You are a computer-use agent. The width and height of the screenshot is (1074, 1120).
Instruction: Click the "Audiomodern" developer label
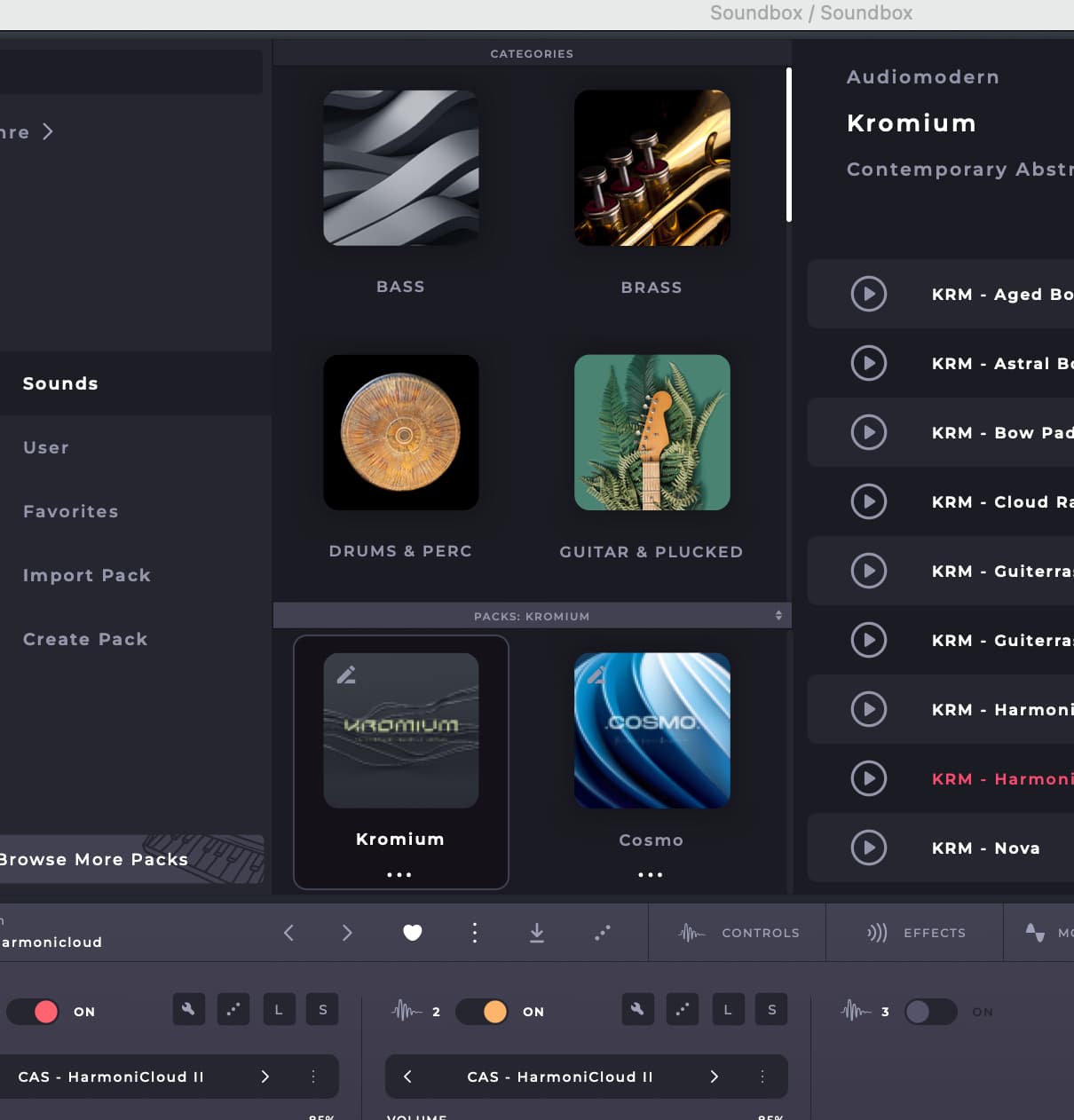pos(923,77)
